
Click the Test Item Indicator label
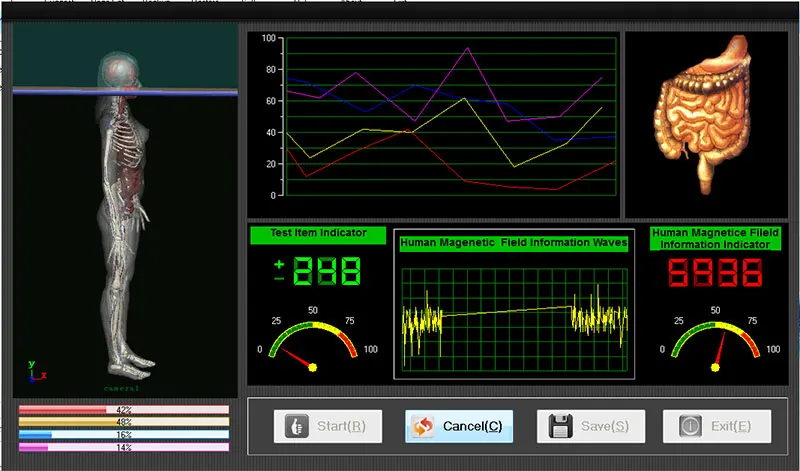click(x=318, y=234)
